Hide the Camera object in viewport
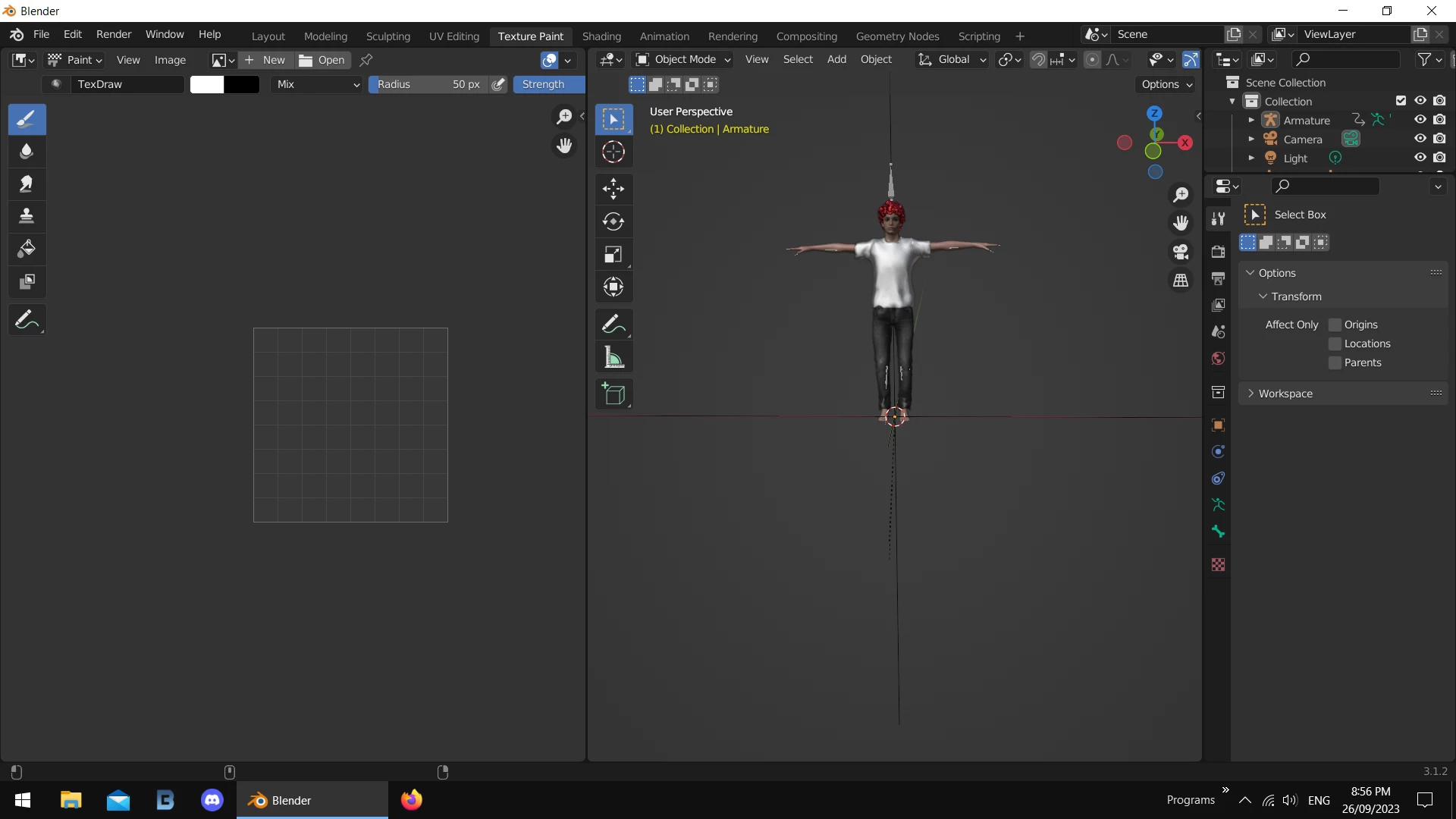Viewport: 1456px width, 819px height. coord(1420,139)
